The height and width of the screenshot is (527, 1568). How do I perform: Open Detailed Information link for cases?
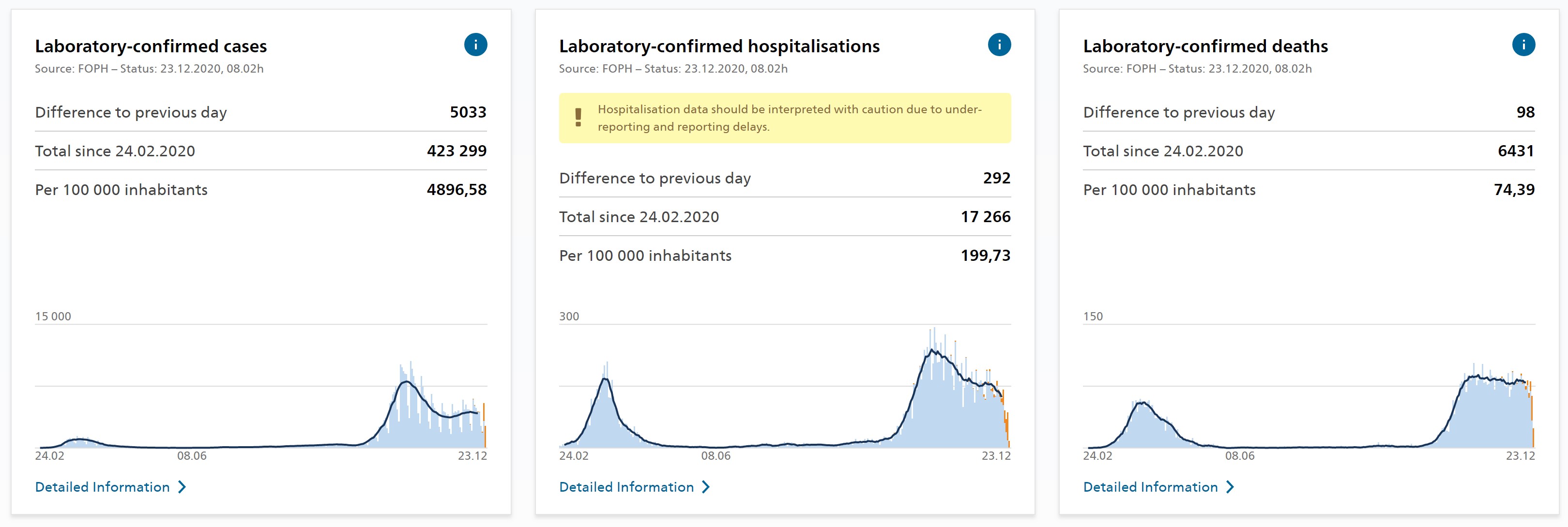coord(102,487)
